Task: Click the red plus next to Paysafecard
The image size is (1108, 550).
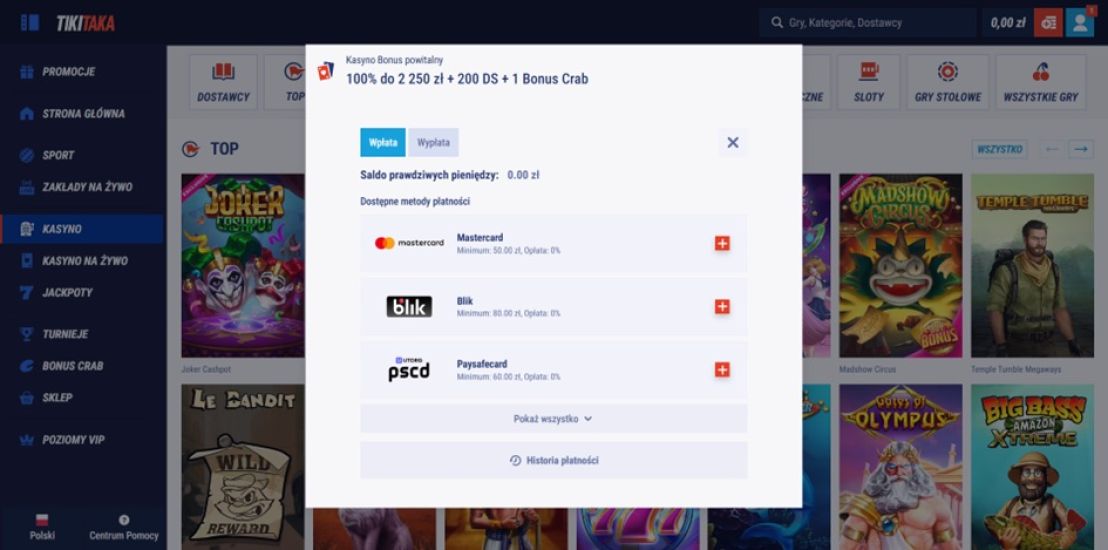Action: [x=722, y=370]
